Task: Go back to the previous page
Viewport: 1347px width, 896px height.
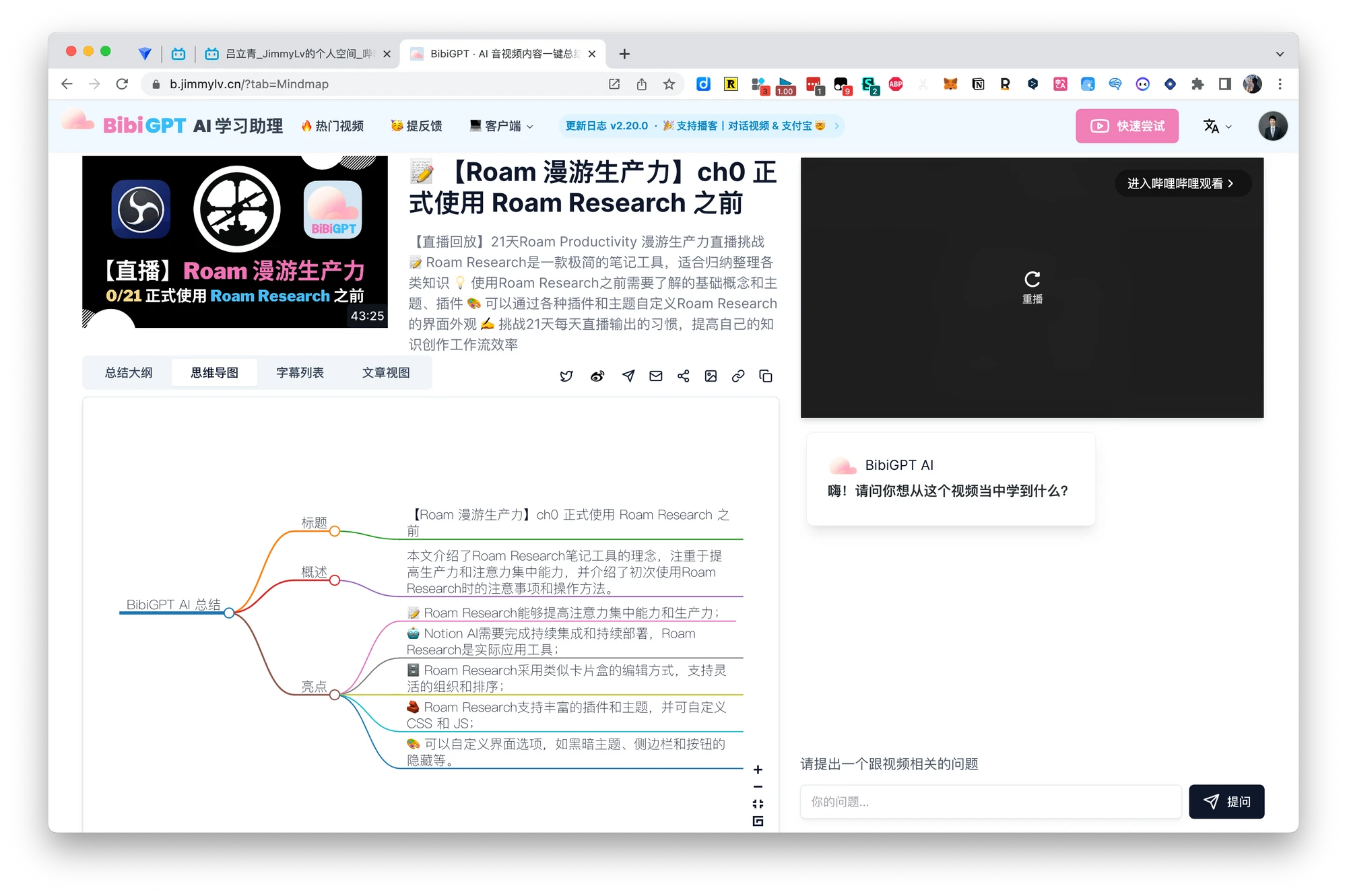Action: click(x=67, y=84)
